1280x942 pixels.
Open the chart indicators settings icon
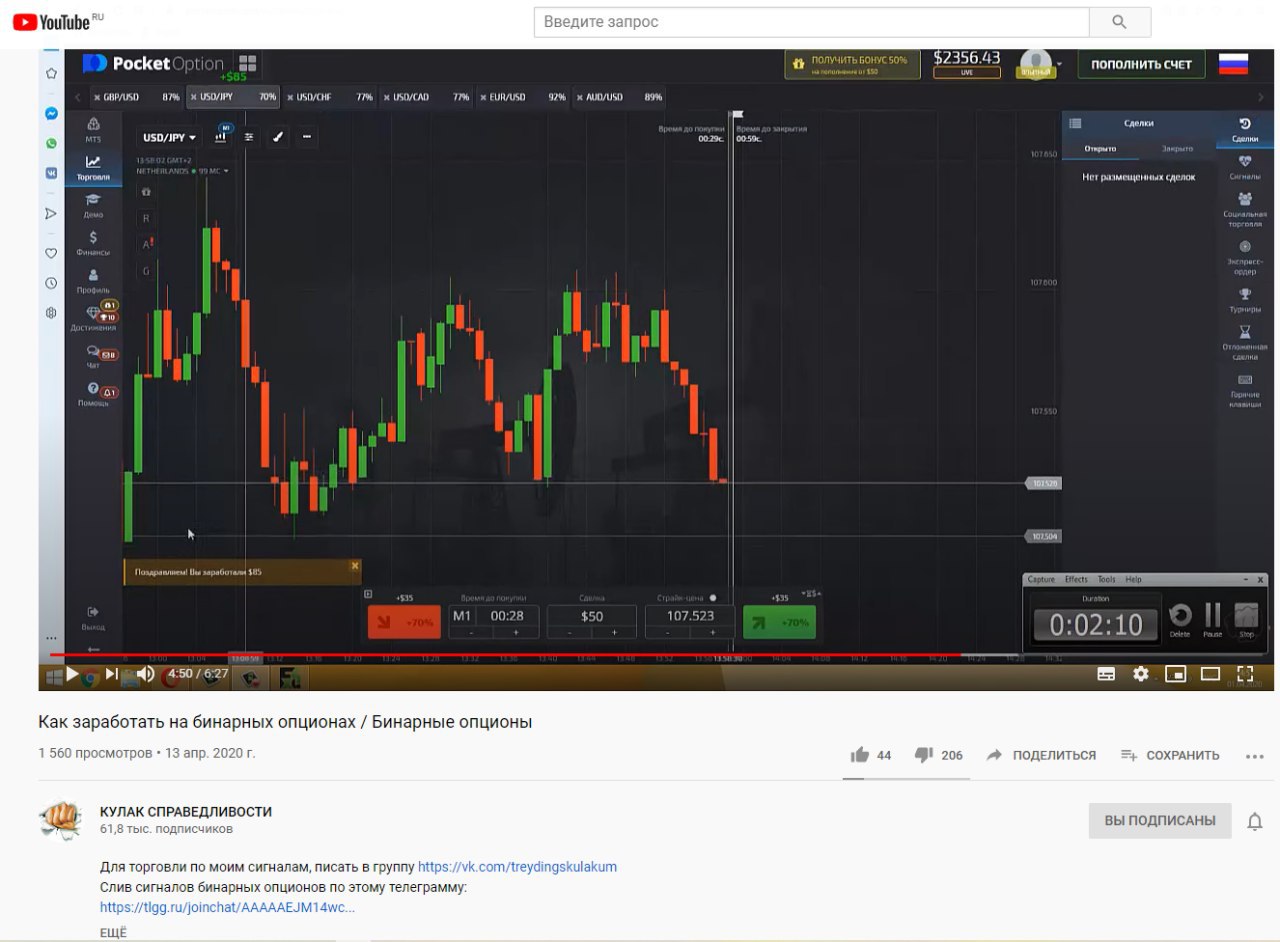tap(249, 137)
